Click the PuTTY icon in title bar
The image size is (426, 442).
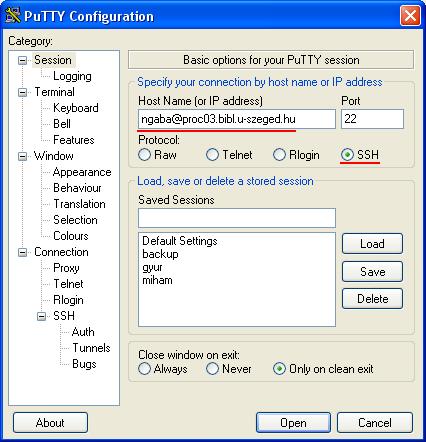click(x=13, y=15)
